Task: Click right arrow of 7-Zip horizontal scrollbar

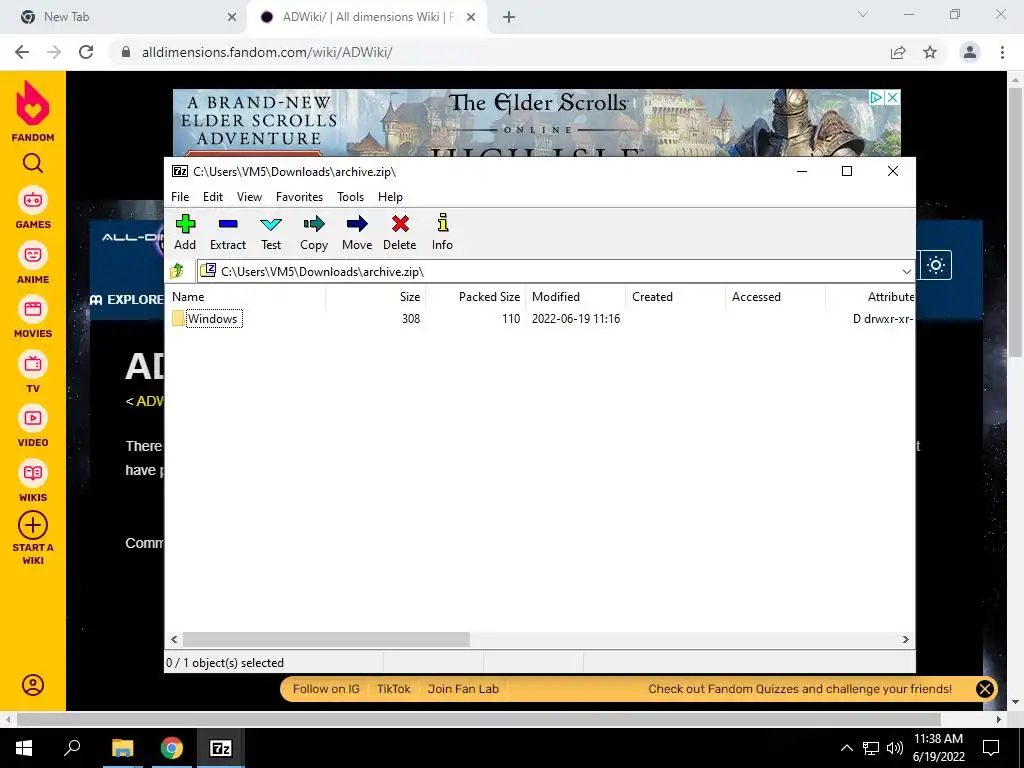Action: coord(906,639)
